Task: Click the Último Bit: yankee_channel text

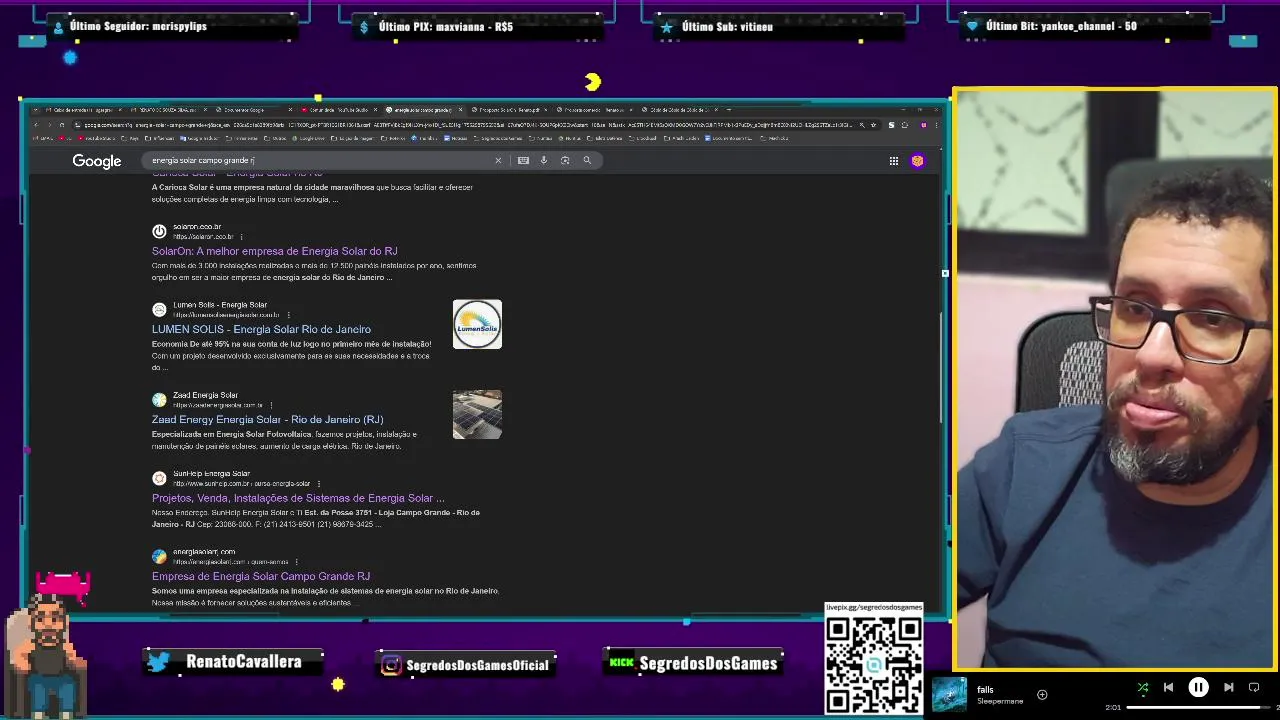Action: (1061, 26)
